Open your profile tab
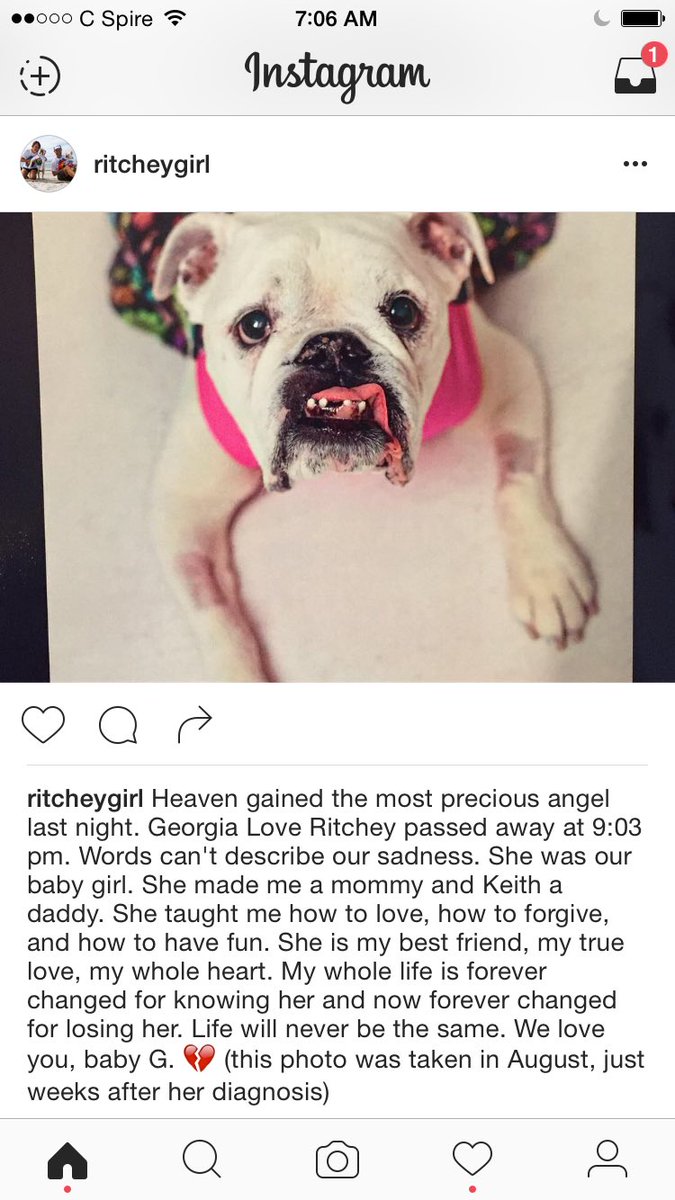This screenshot has height=1200, width=675. (x=607, y=1159)
